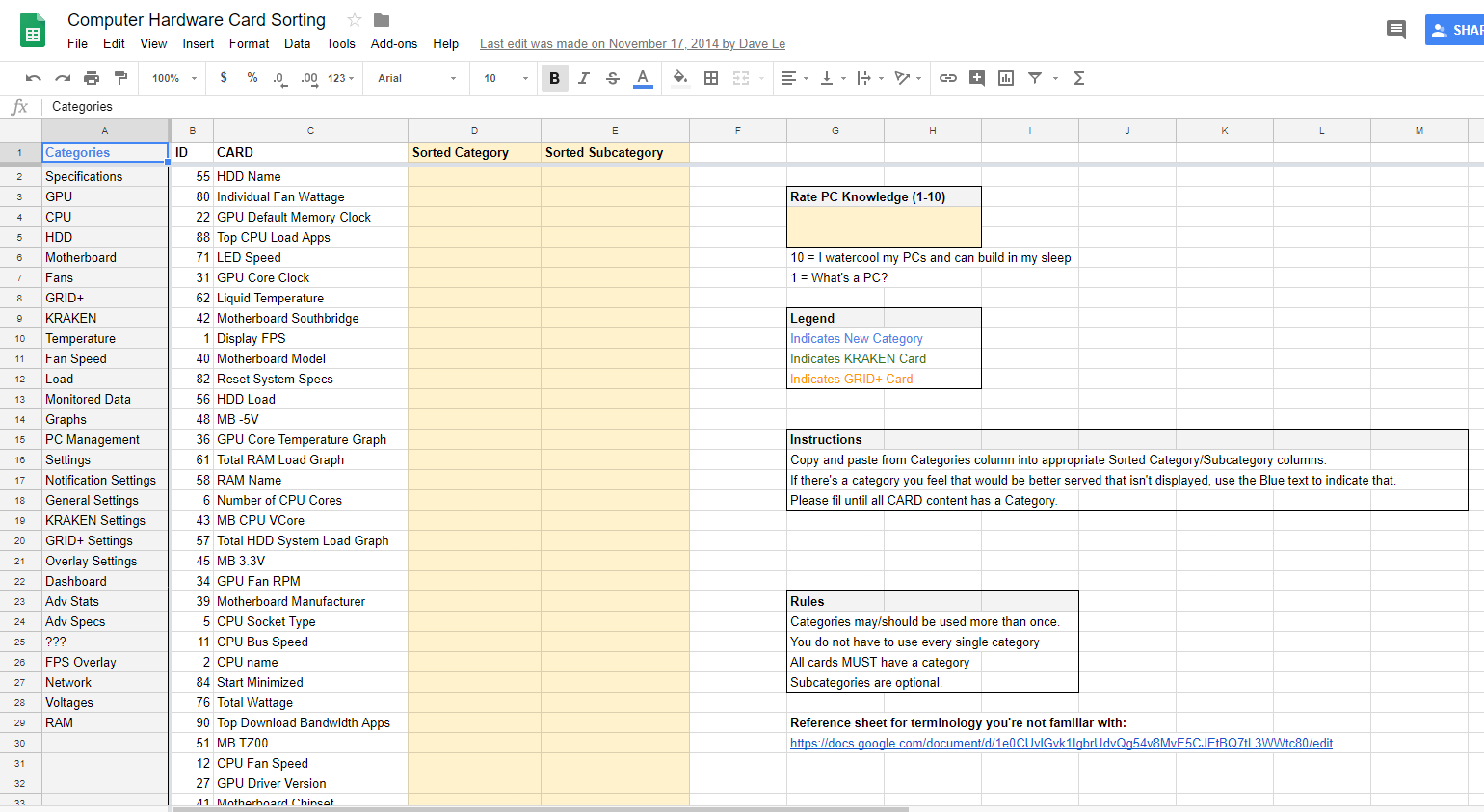Open the Data menu
Viewport: 1484px width, 812px height.
297,43
